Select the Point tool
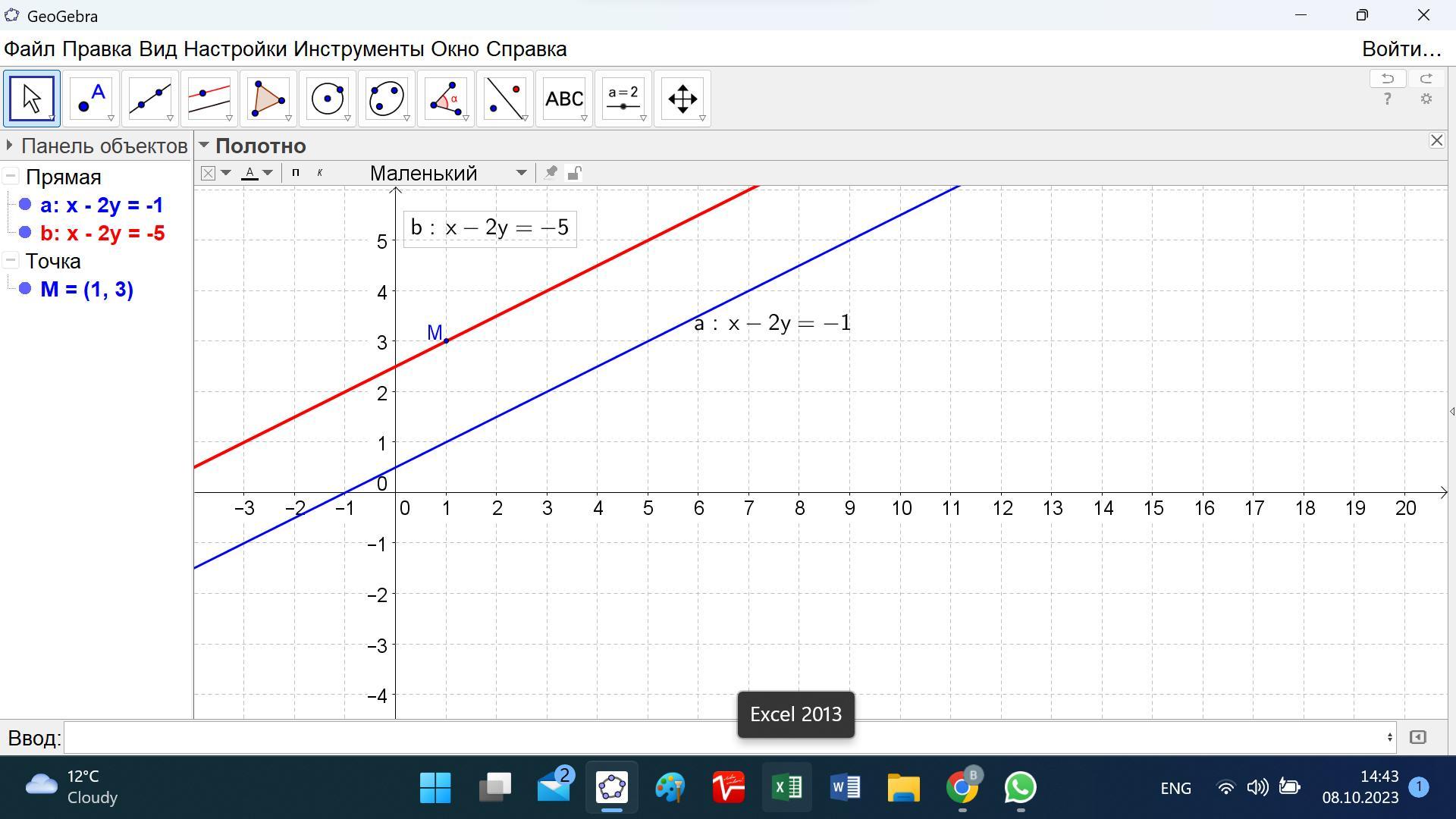Screen dimensions: 1456x819 pos(91,99)
